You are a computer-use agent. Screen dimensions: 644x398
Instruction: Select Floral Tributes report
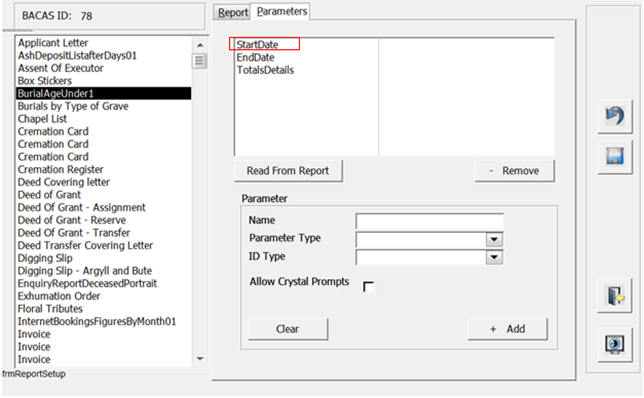pos(104,308)
